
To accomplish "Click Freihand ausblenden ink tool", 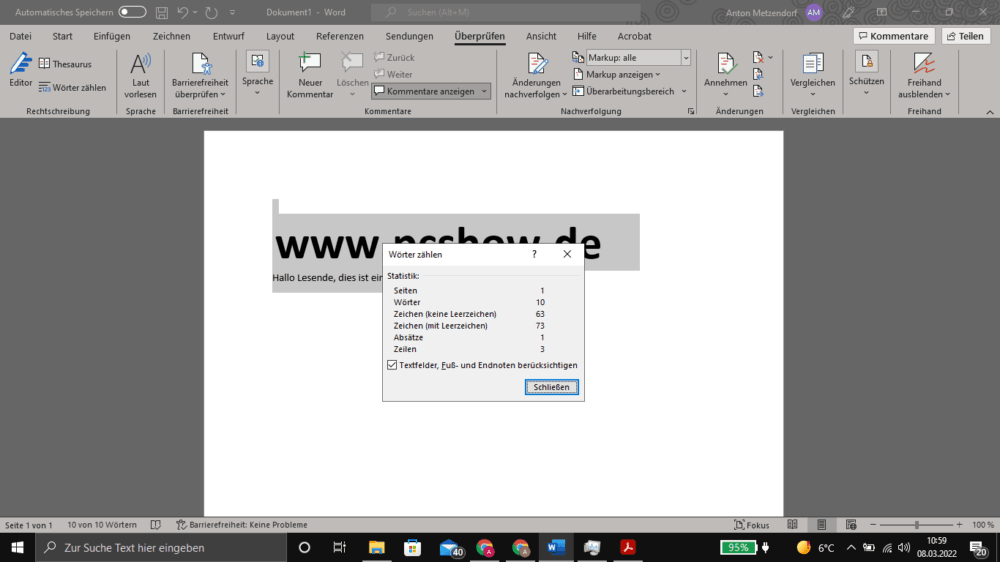I will coord(924,76).
